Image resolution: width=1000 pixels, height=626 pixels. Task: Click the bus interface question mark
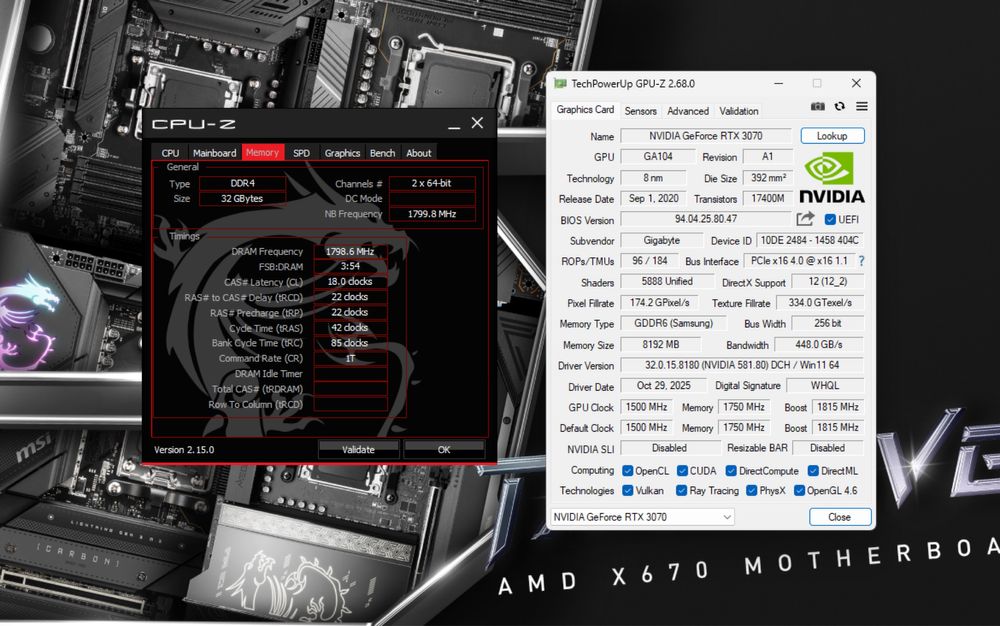861,261
